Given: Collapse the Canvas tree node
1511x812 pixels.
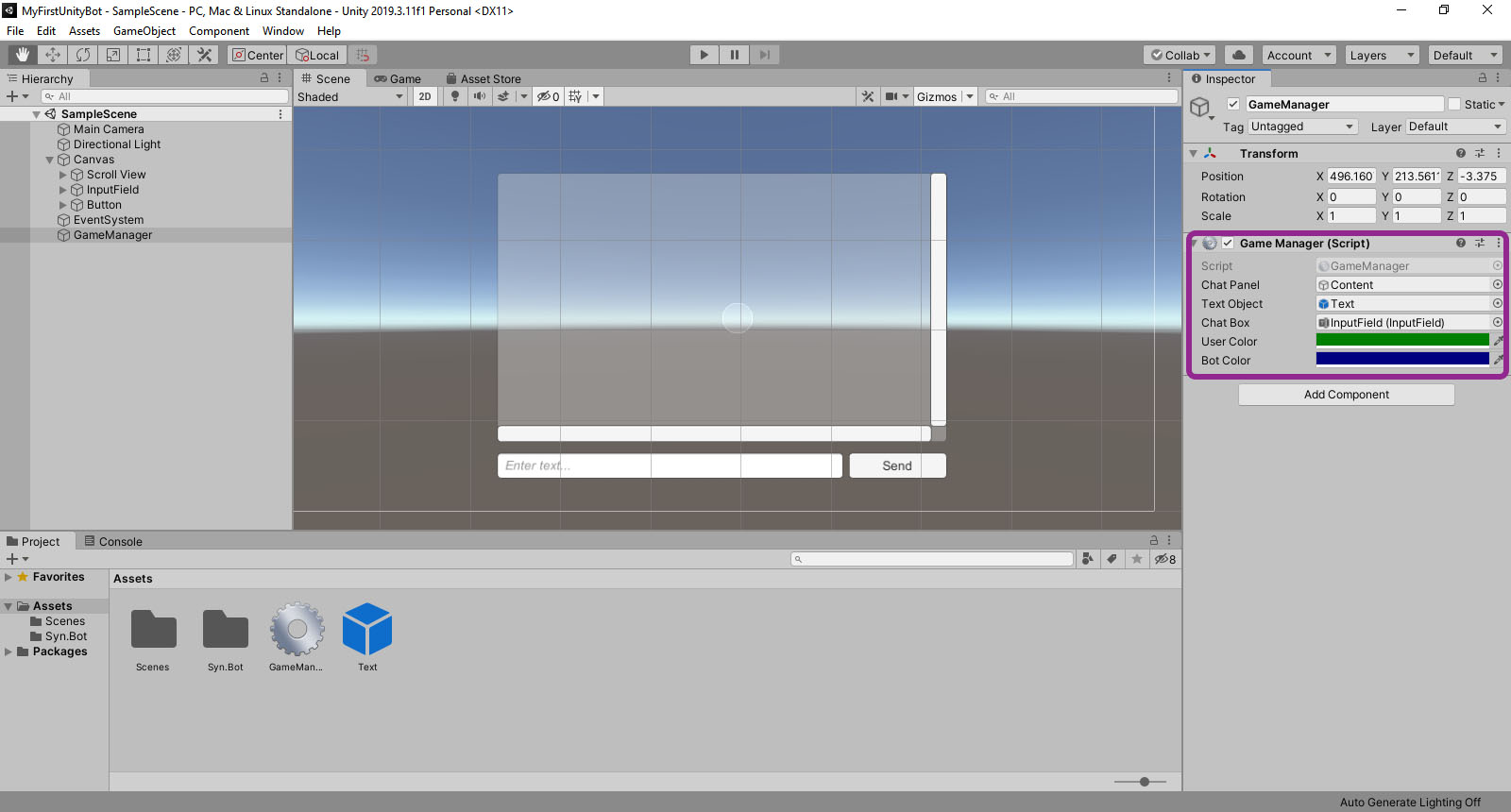Looking at the screenshot, I should pos(50,160).
